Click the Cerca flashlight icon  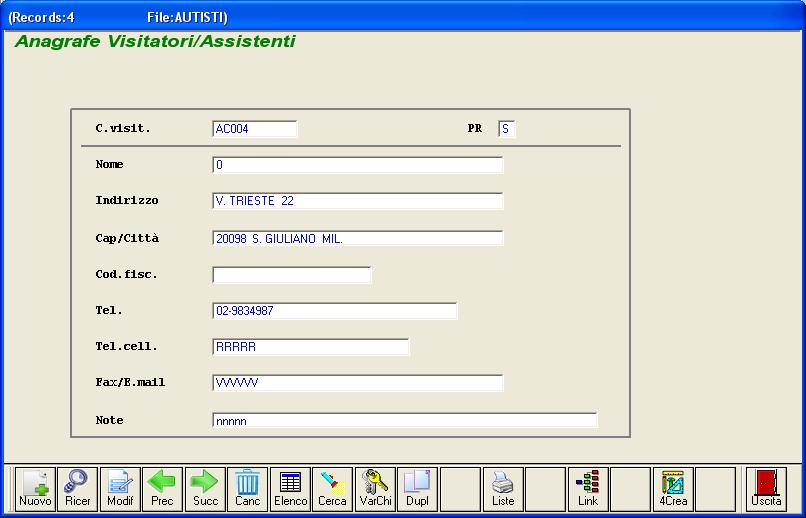[332, 489]
